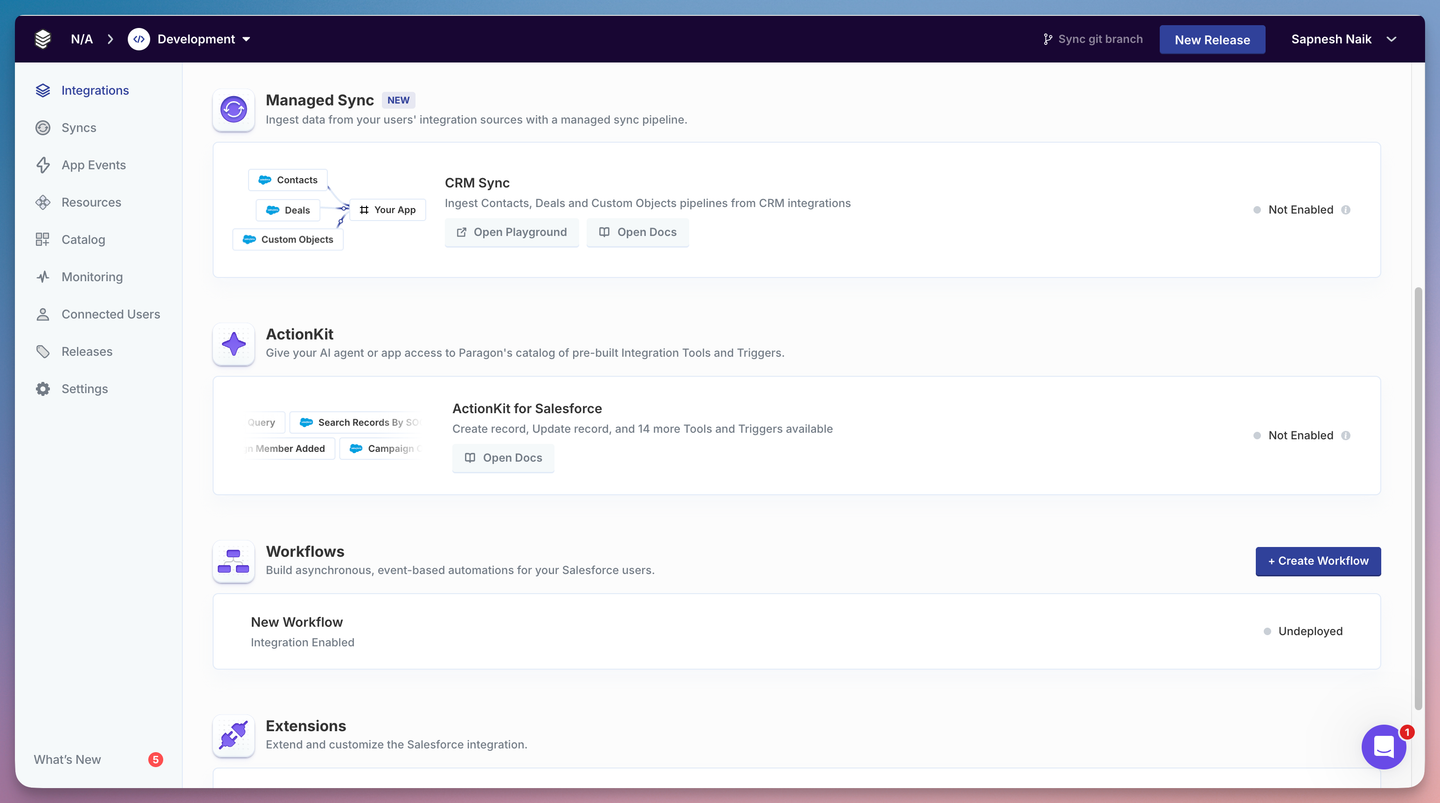Click the Custom Objects chip in diagram
Screen dimensions: 1440x803
coord(288,240)
